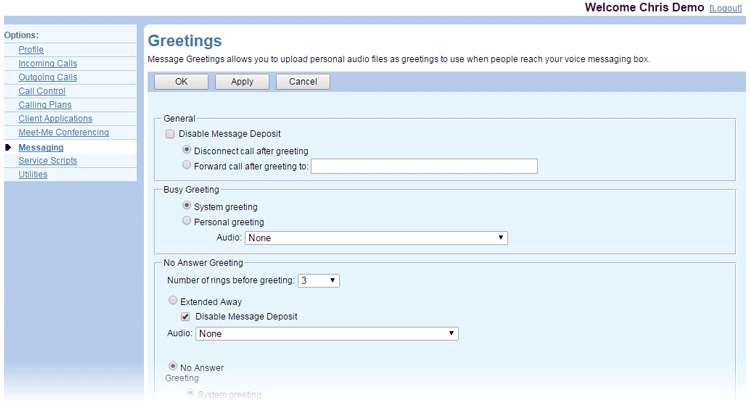This screenshot has height=403, width=750.
Task: Open Client Applications page
Action: click(x=55, y=119)
